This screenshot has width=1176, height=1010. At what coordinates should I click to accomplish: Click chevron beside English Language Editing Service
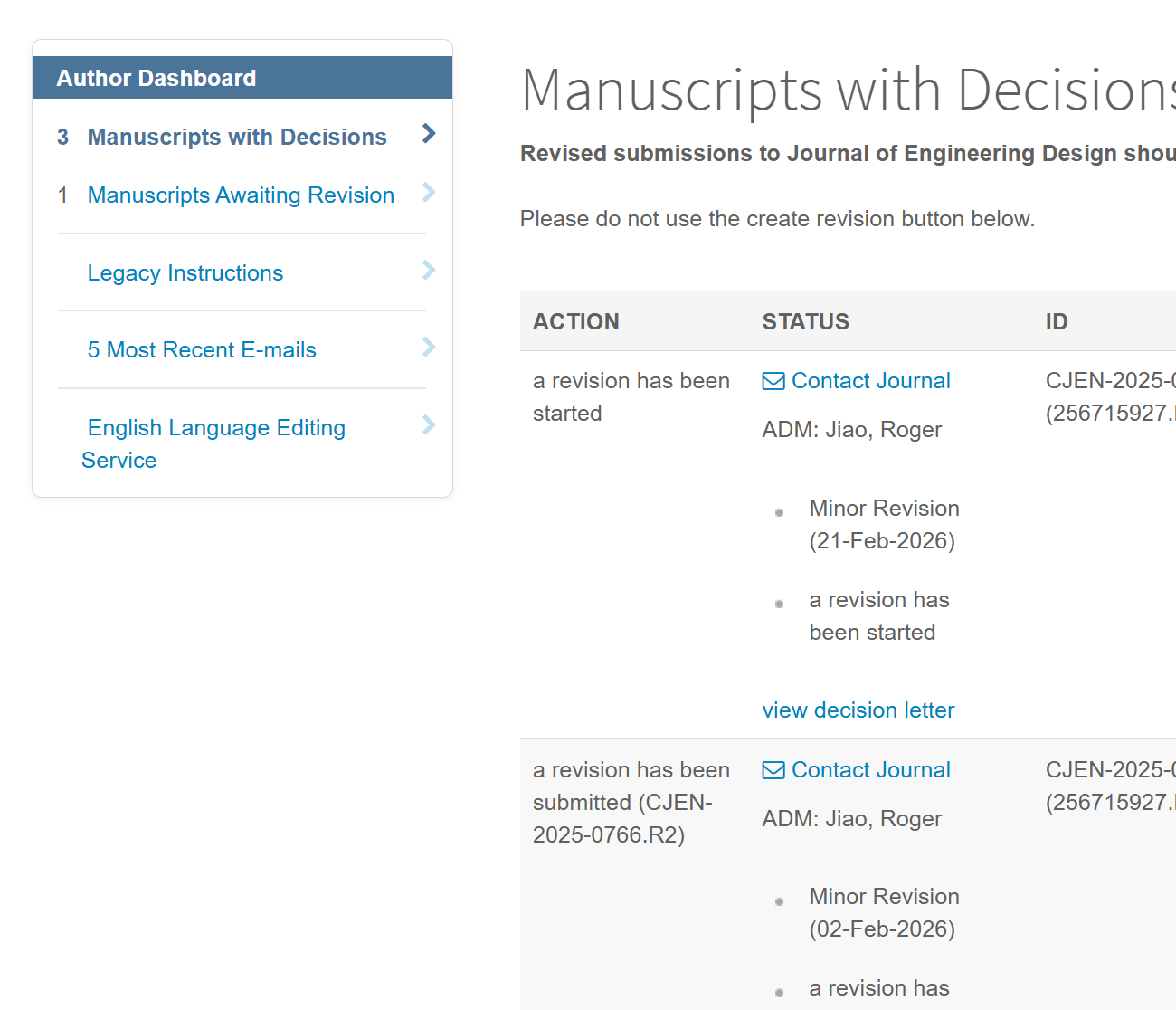pos(429,424)
